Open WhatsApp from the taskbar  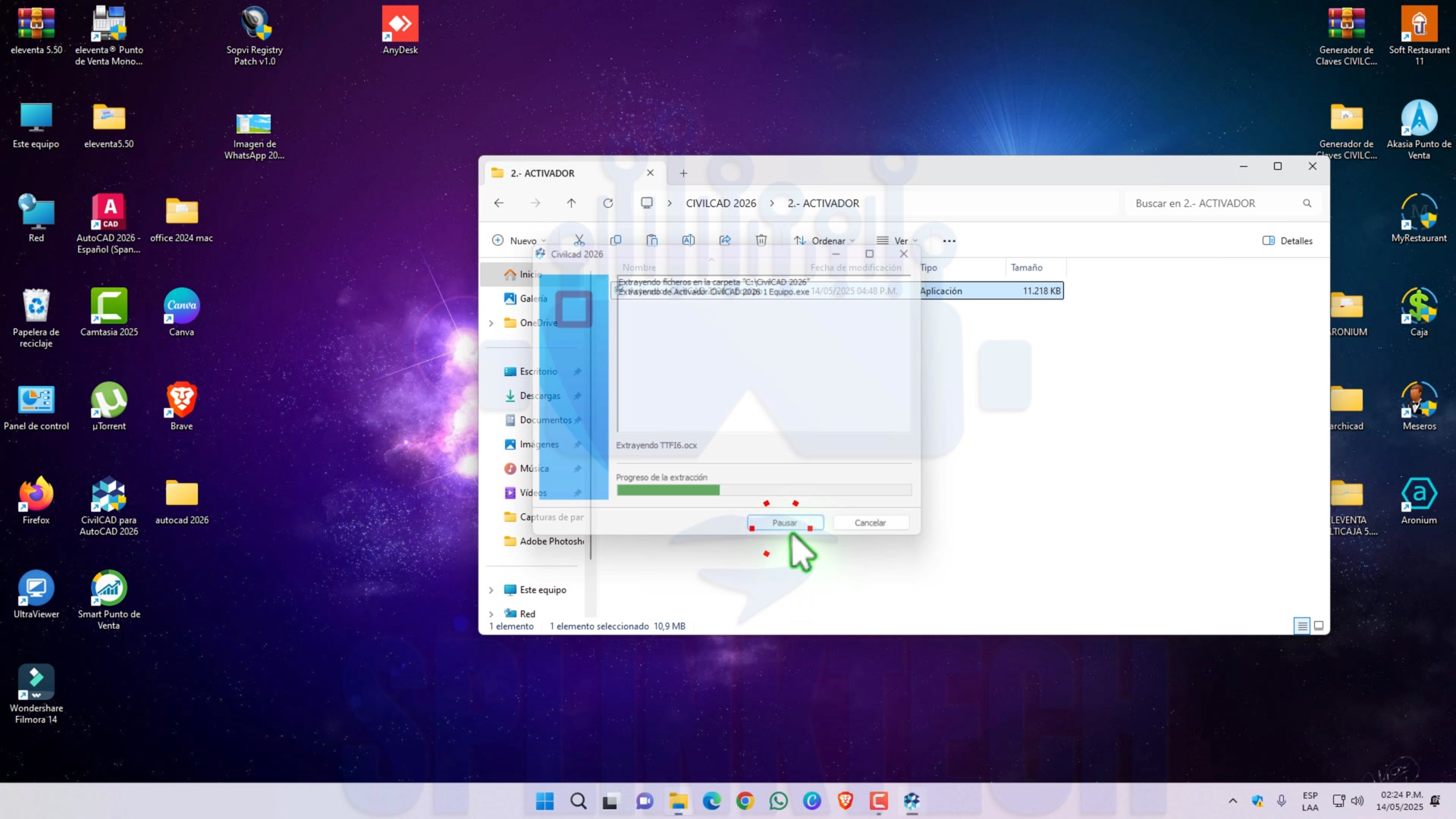pos(779,801)
